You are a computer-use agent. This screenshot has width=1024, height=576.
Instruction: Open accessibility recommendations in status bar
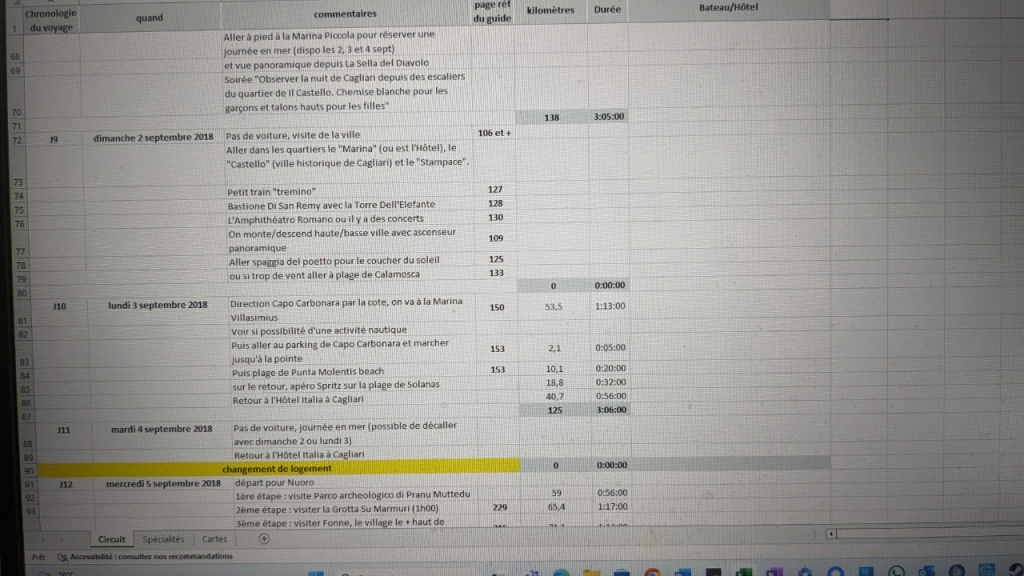tap(145, 556)
